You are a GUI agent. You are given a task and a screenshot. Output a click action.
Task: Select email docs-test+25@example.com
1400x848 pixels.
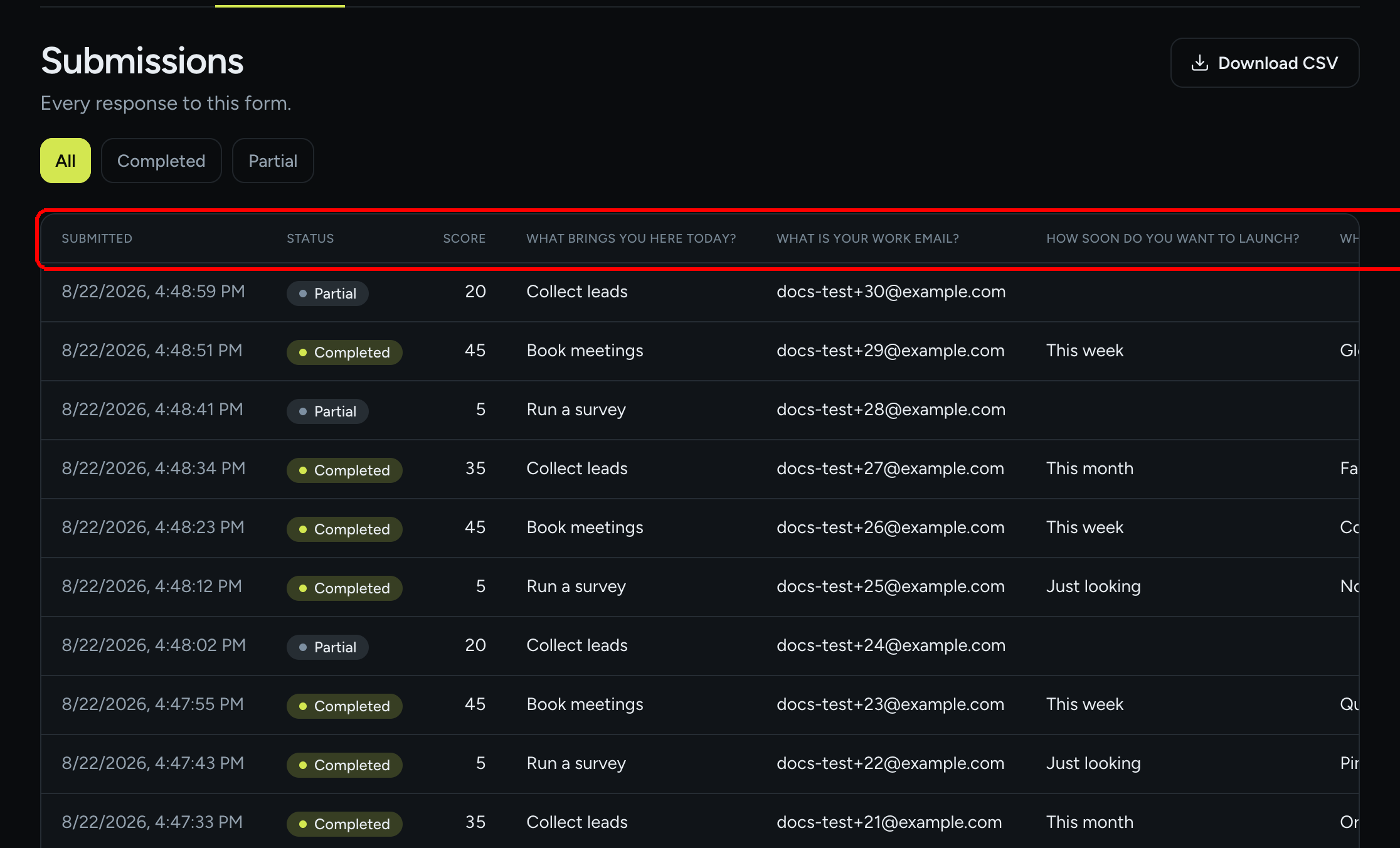[891, 586]
